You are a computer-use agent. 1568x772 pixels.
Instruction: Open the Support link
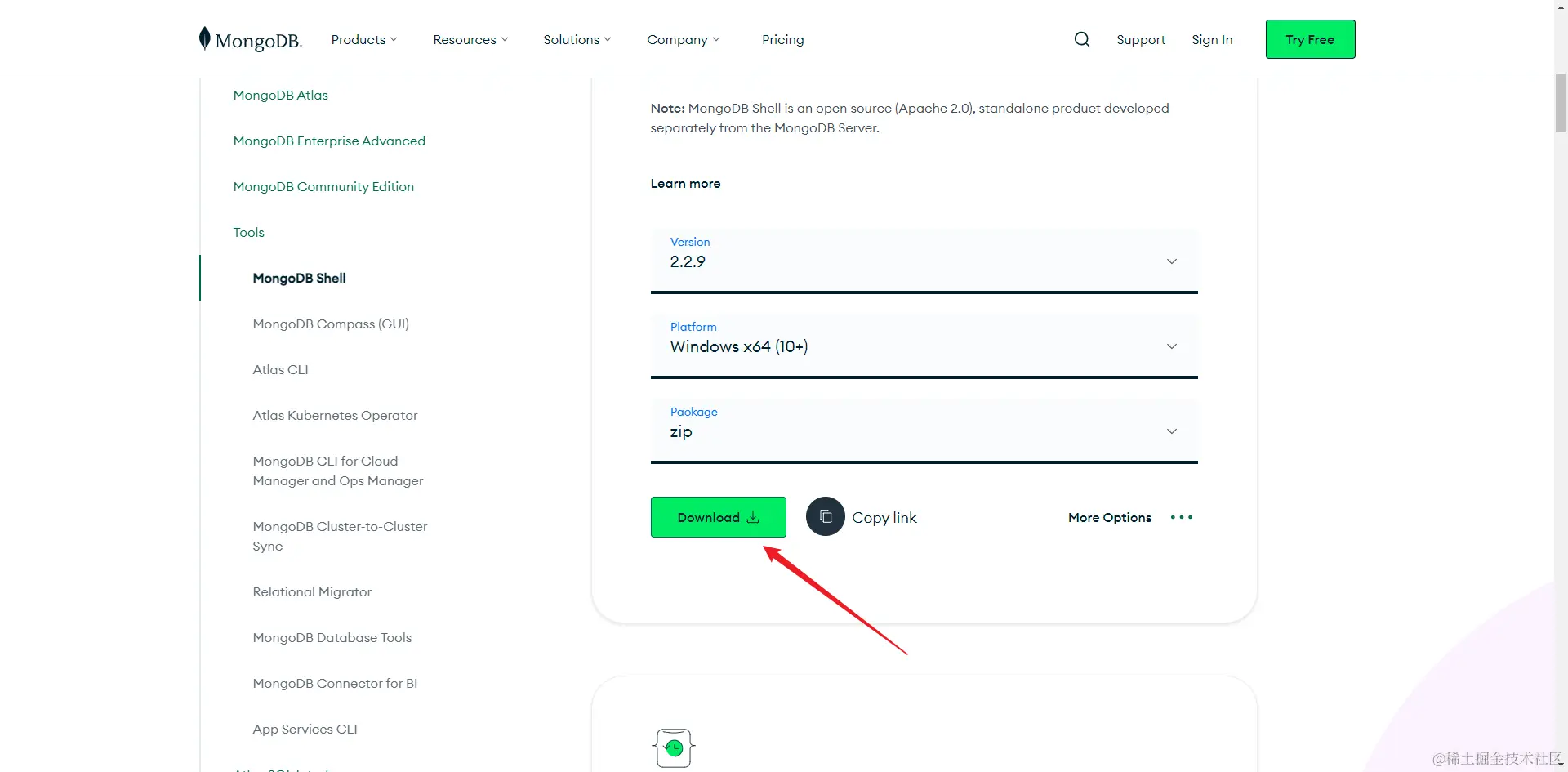pyautogui.click(x=1141, y=39)
